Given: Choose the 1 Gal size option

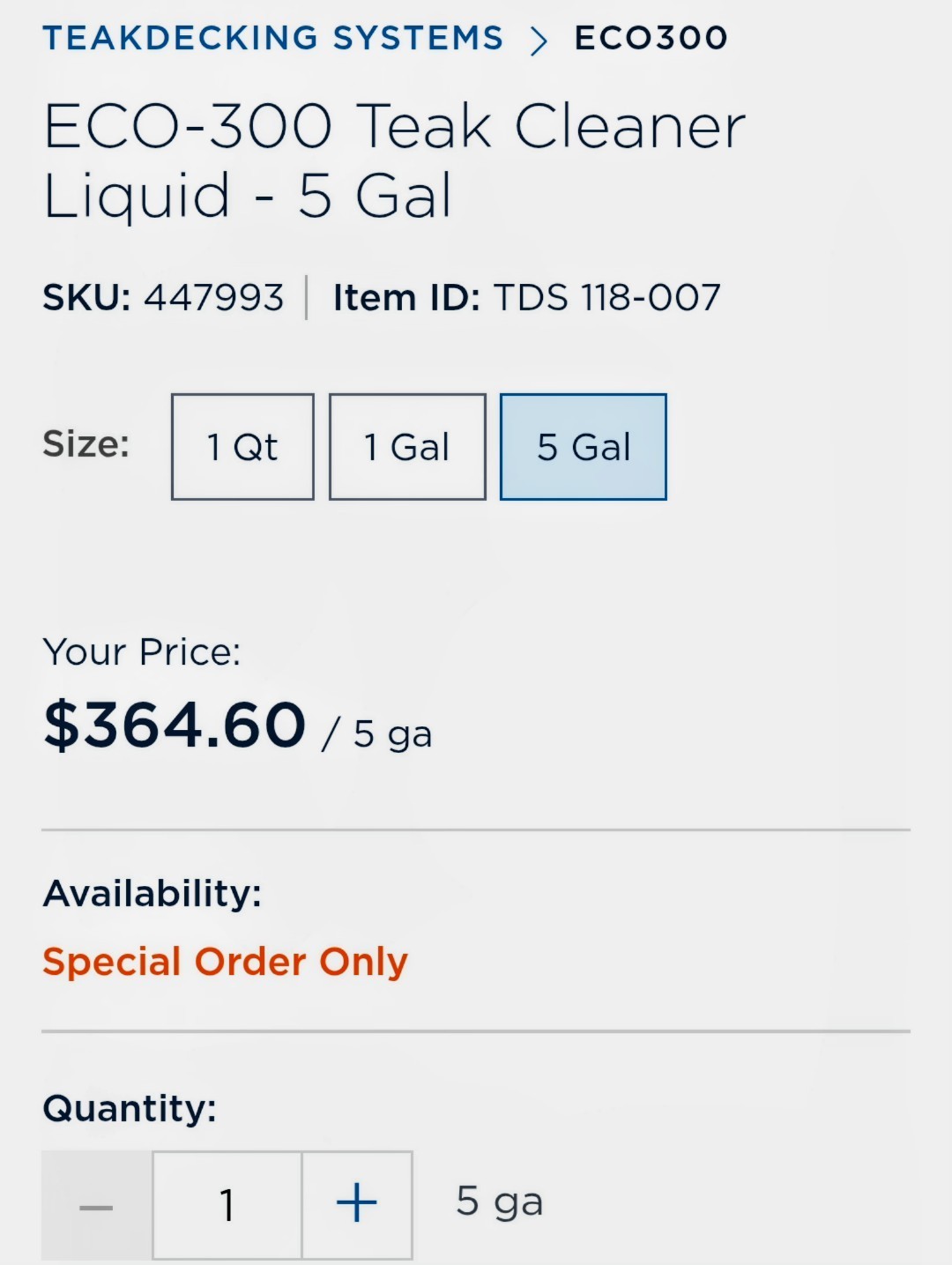Looking at the screenshot, I should click(x=407, y=447).
